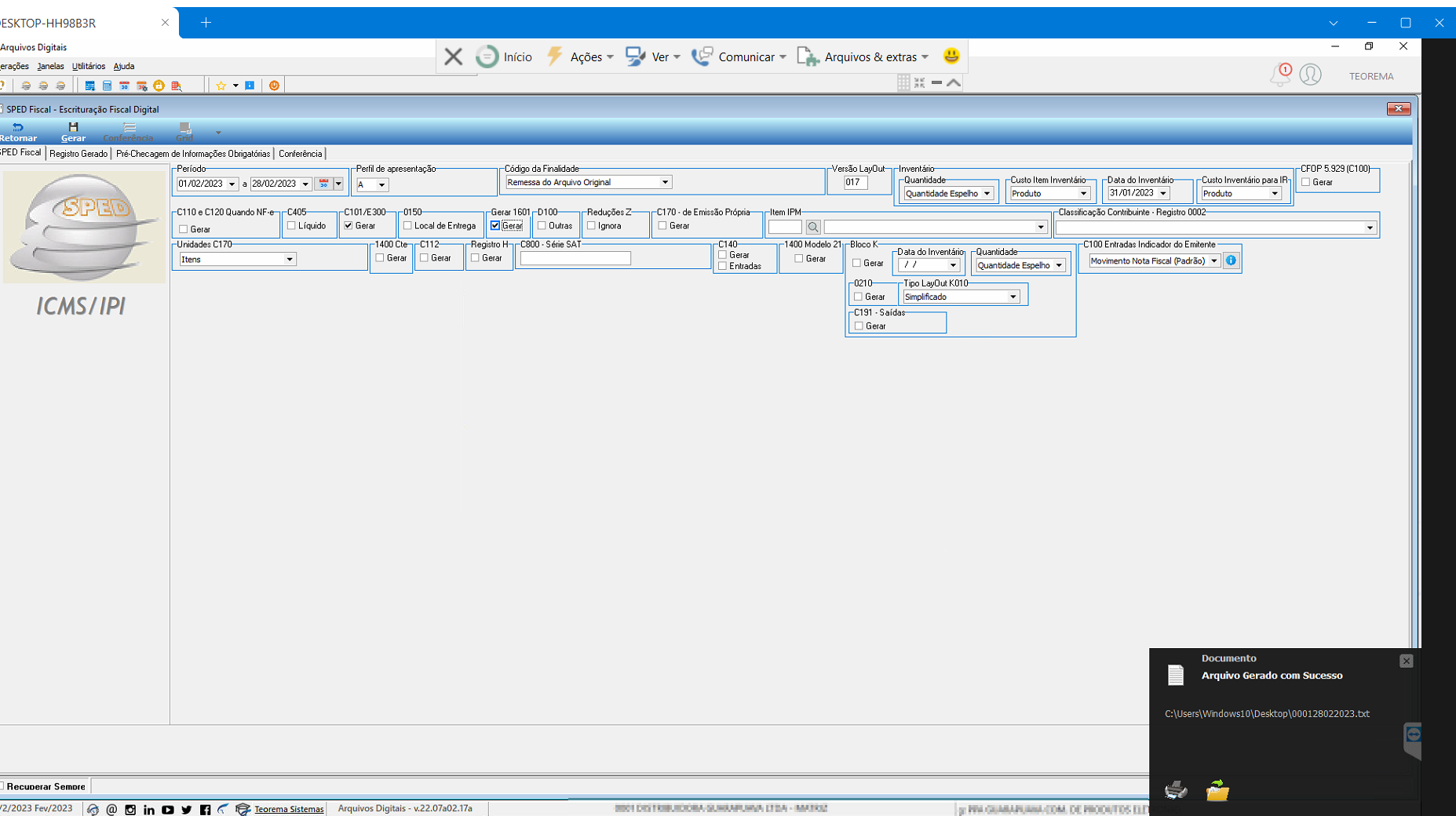This screenshot has height=816, width=1456.
Task: Enable the Bloco K Gerar checkbox
Action: coord(857,263)
